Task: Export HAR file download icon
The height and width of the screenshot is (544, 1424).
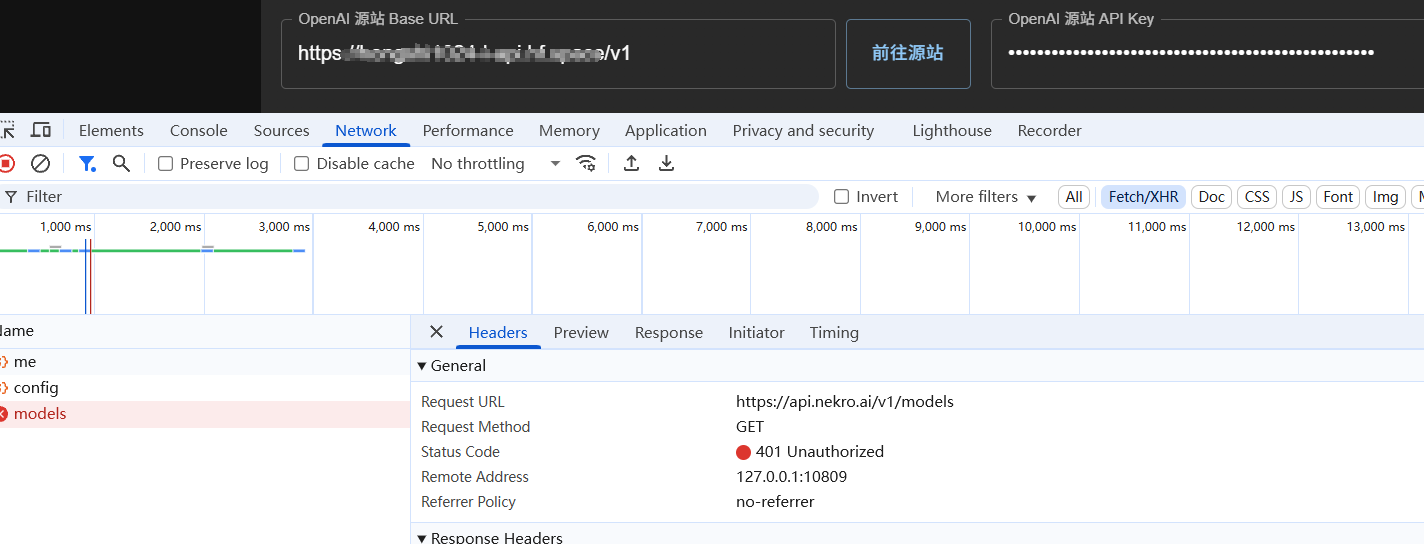Action: (667, 163)
